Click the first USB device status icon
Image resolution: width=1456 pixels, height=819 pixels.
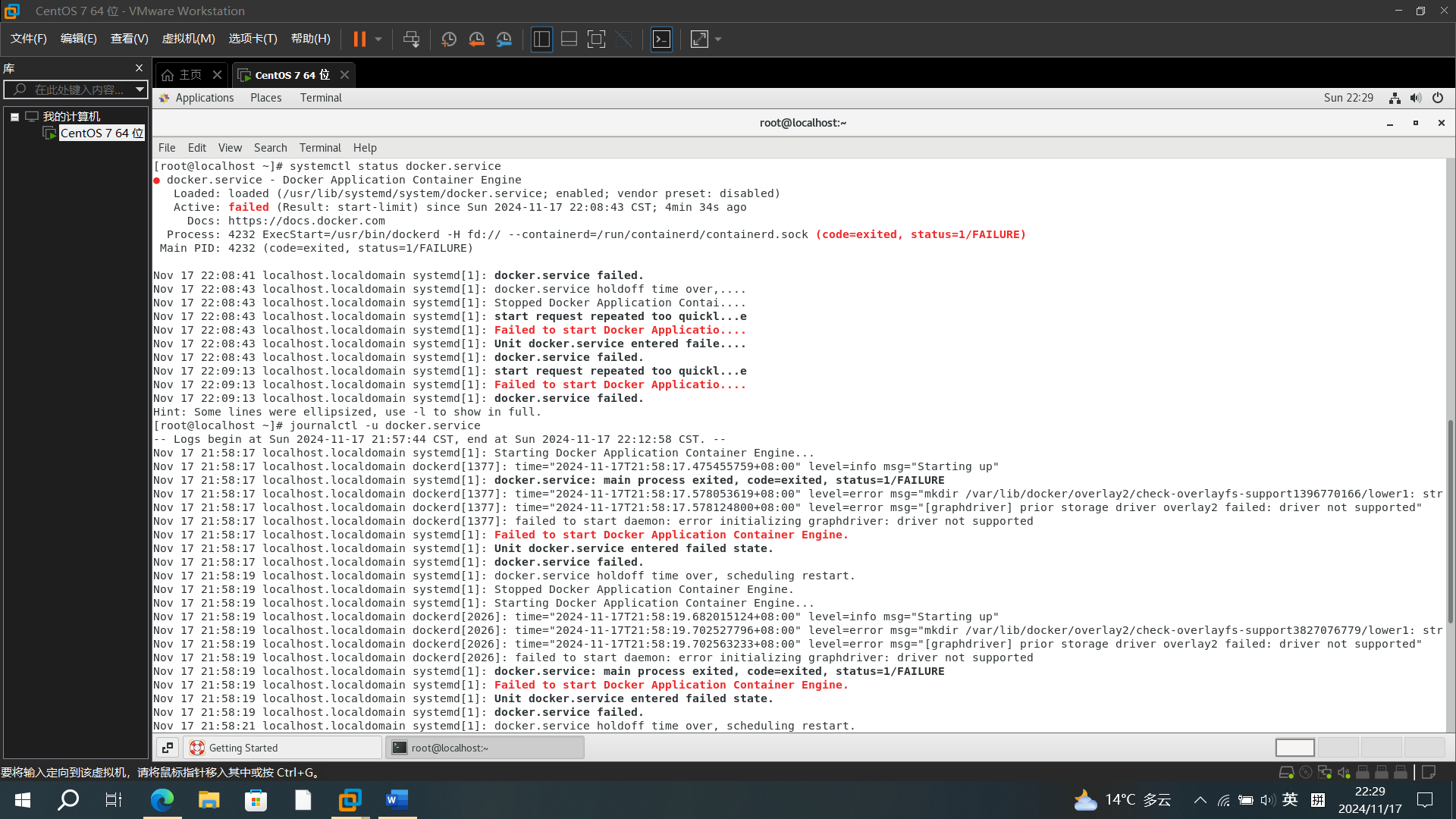pos(1362,772)
